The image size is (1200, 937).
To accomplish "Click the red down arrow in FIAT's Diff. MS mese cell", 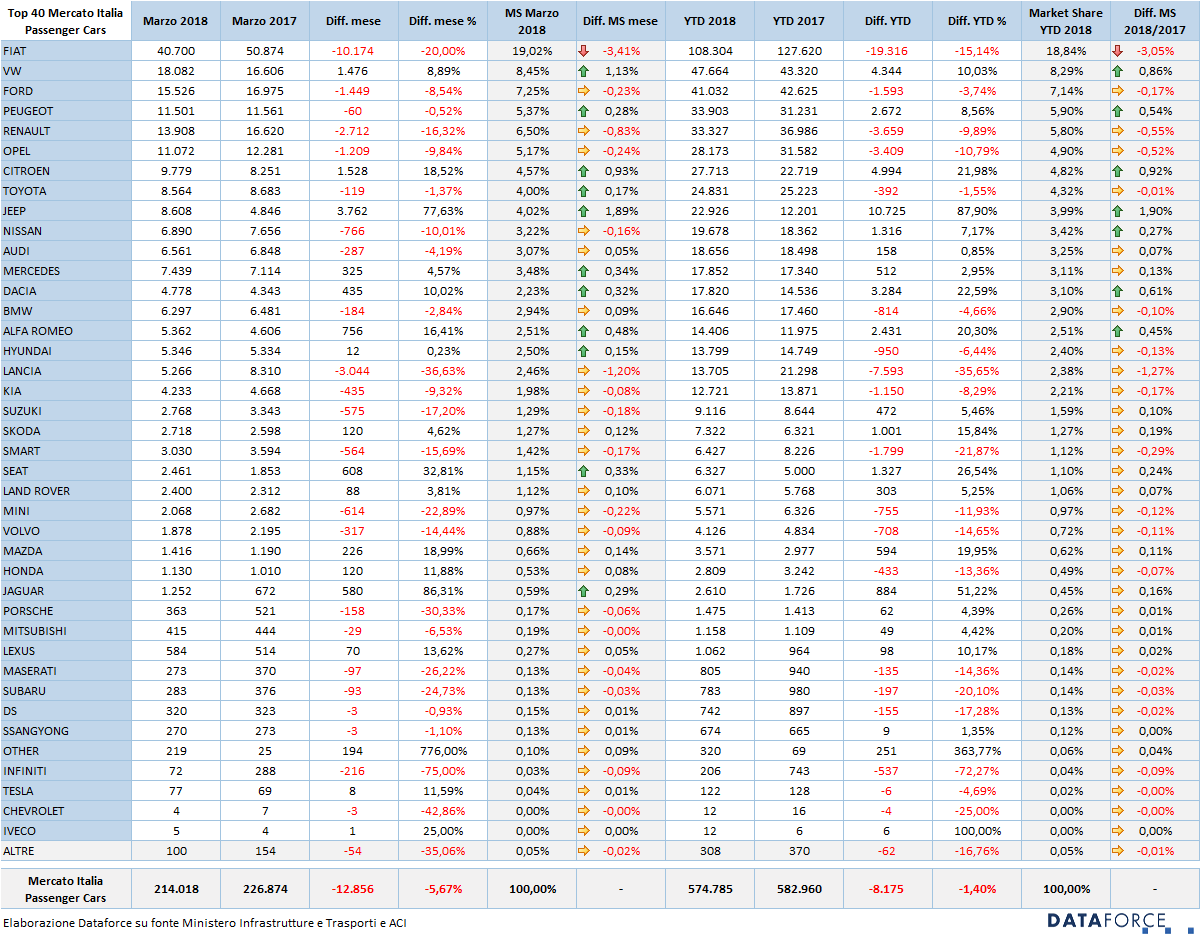I will (584, 51).
